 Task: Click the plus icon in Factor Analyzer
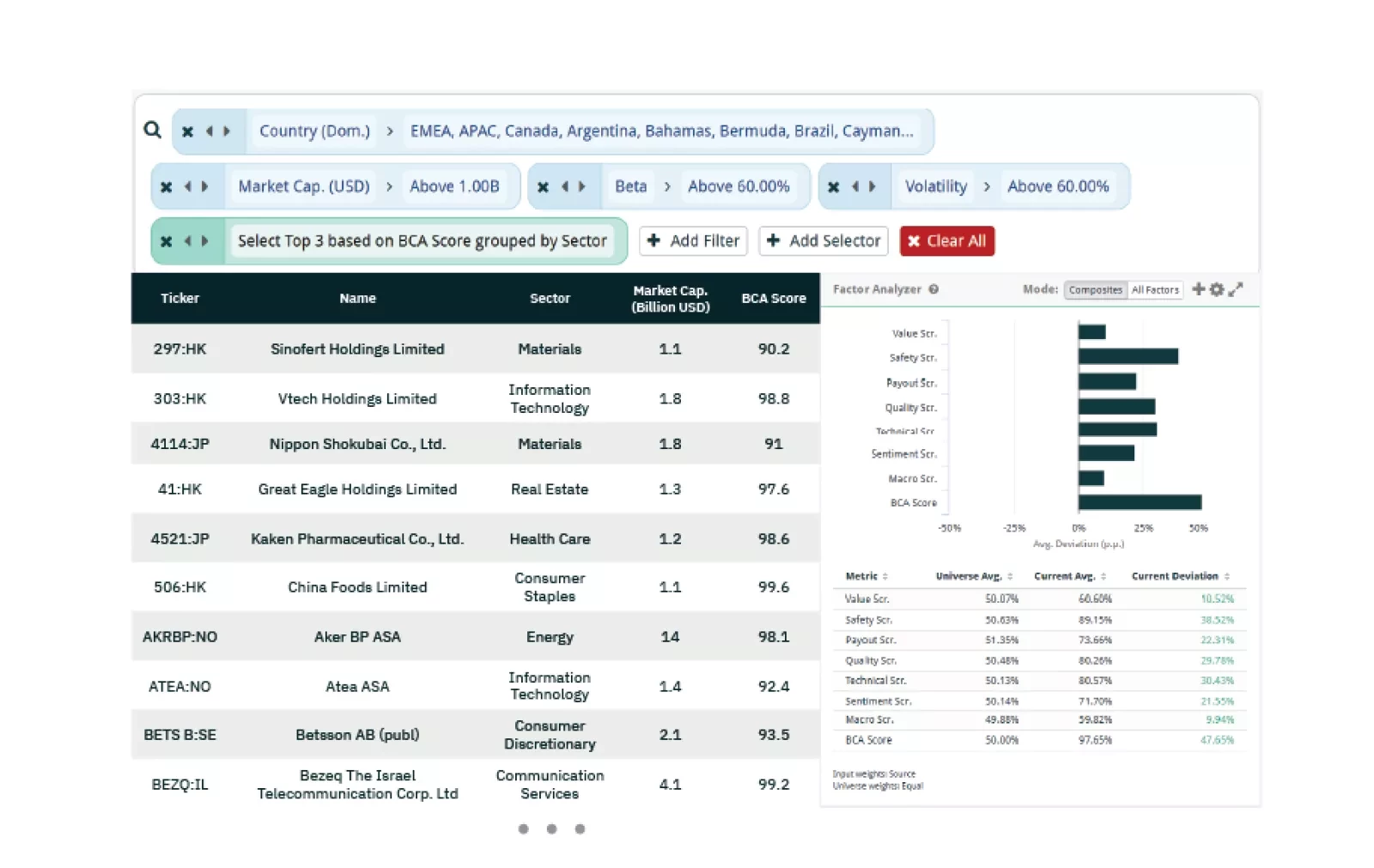coord(1198,289)
